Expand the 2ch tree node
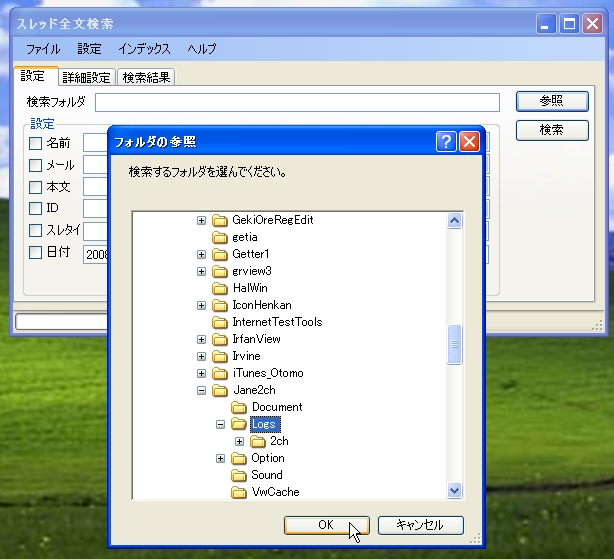Image resolution: width=614 pixels, height=559 pixels. [239, 442]
